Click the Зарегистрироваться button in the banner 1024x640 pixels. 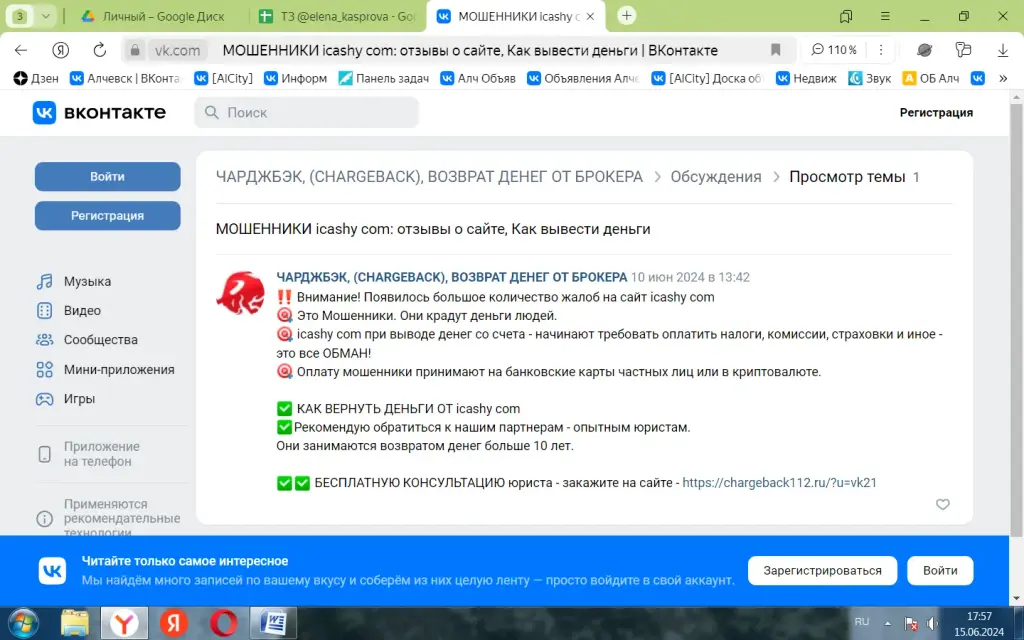pos(822,571)
